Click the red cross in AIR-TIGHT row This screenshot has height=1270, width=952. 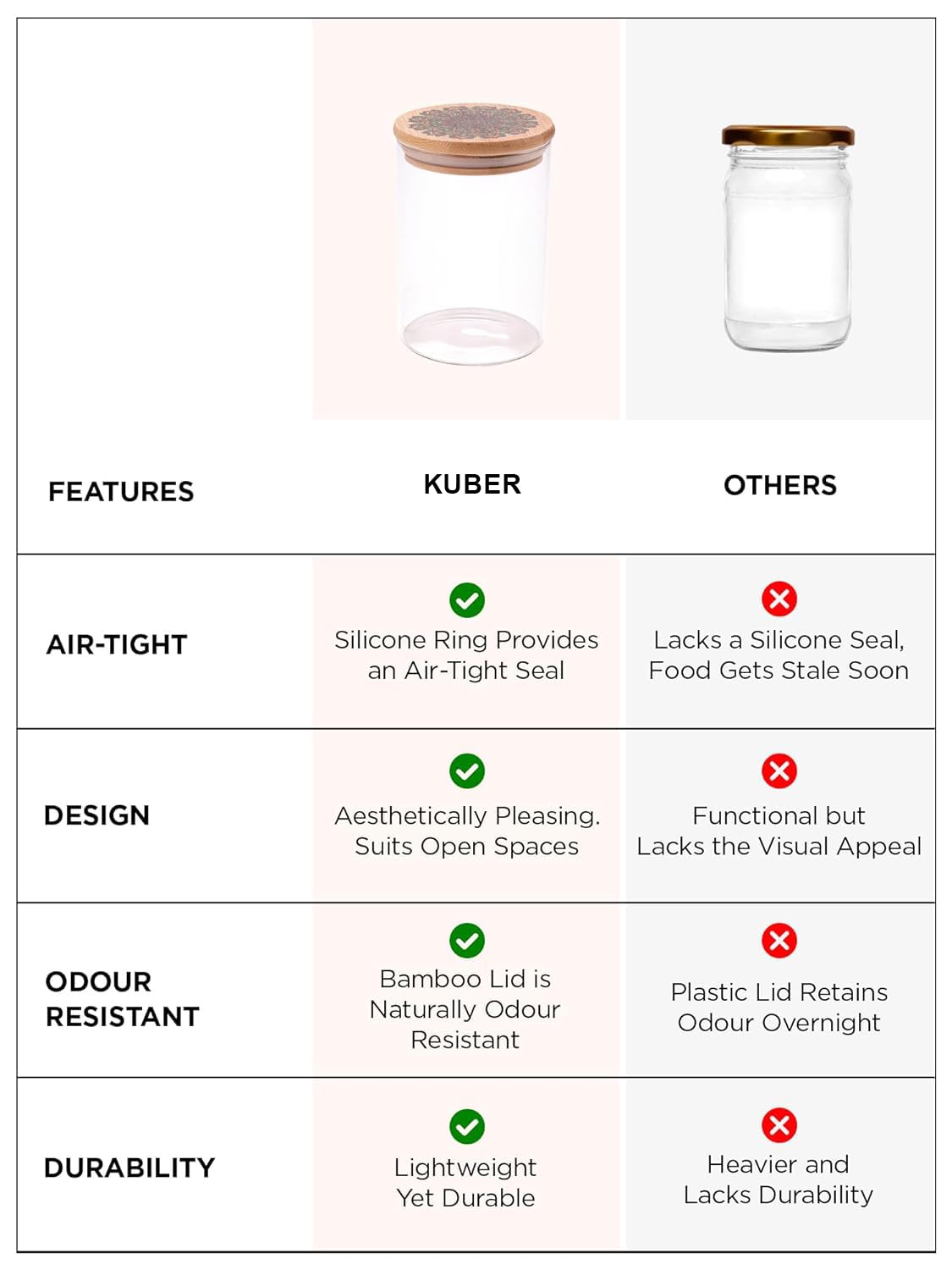pos(779,599)
